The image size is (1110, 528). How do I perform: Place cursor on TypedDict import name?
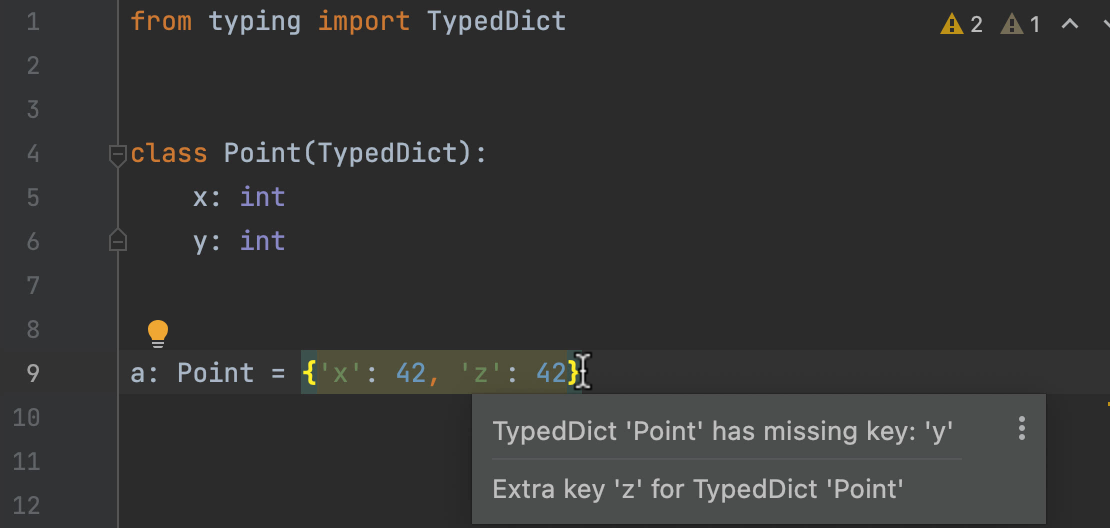496,21
